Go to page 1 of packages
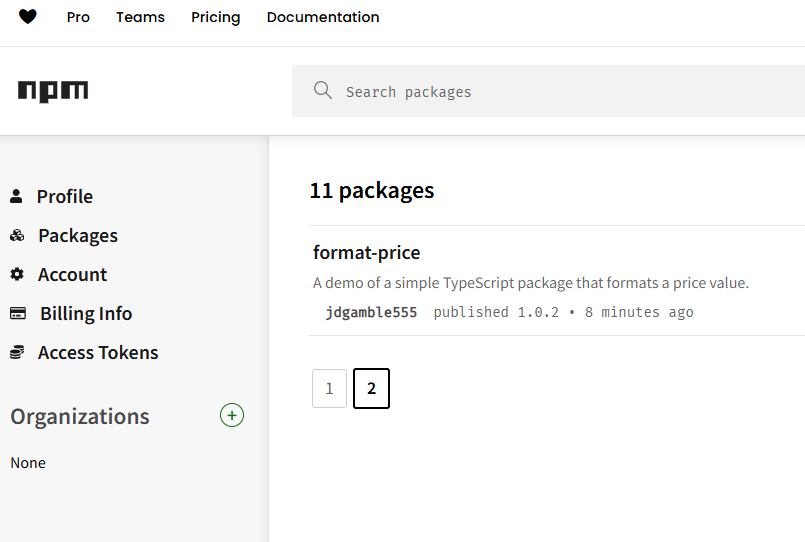 330,389
